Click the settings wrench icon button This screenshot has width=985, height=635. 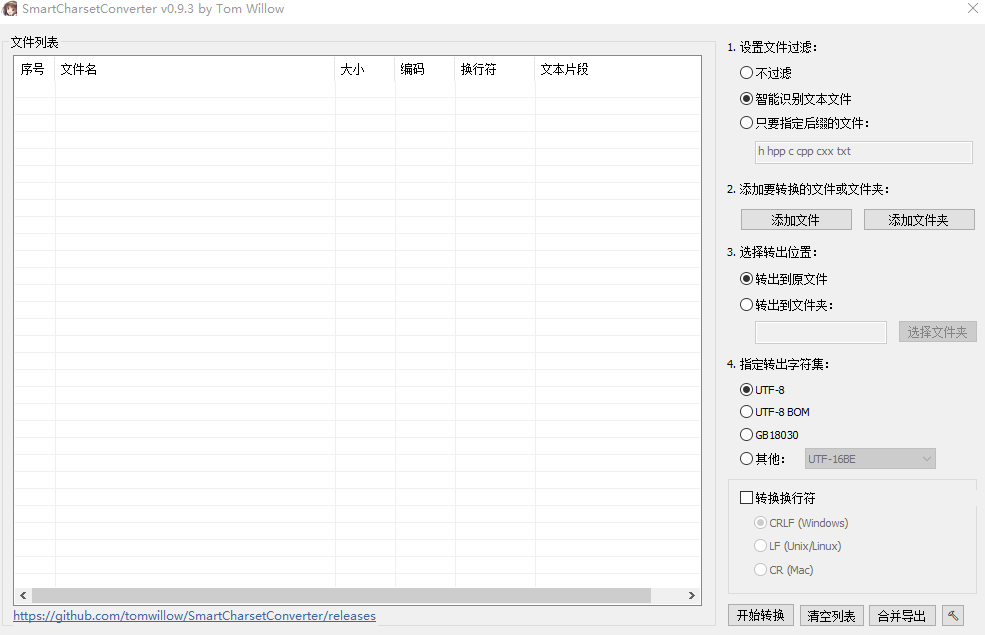click(x=953, y=616)
